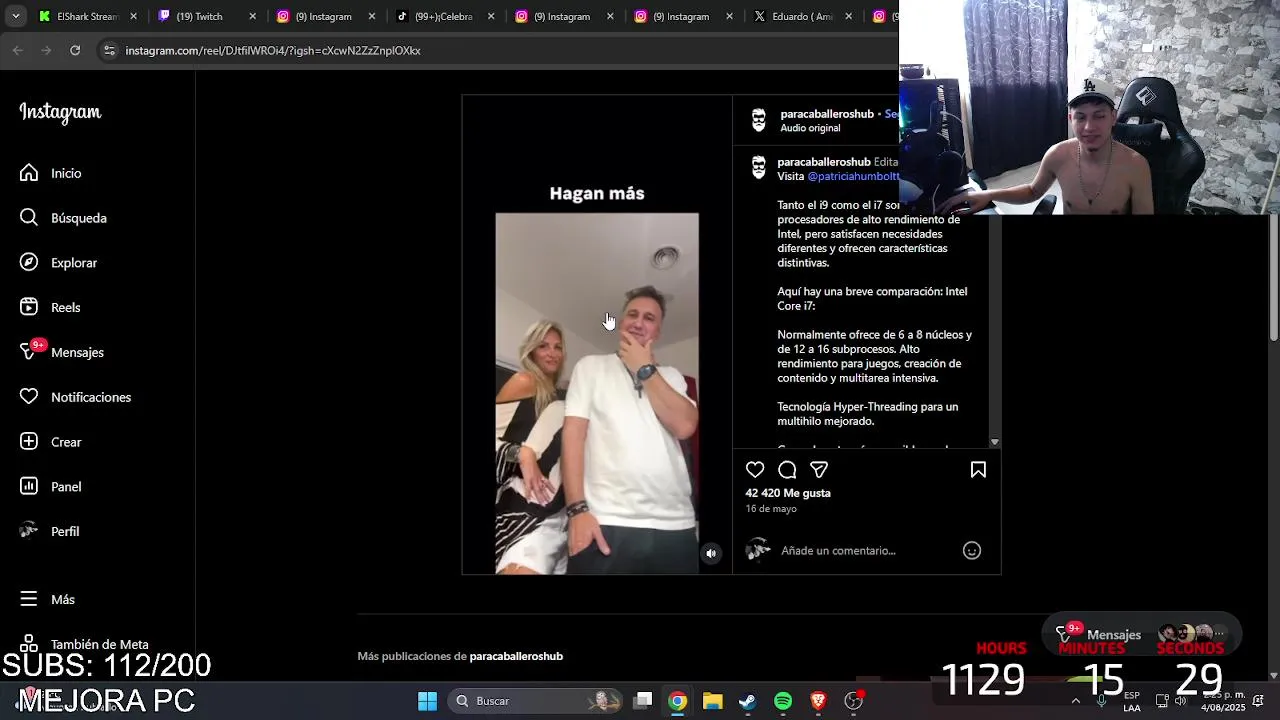This screenshot has height=720, width=1280.
Task: Open the paracaballeroshub profile from the reel header
Action: pyautogui.click(x=827, y=114)
